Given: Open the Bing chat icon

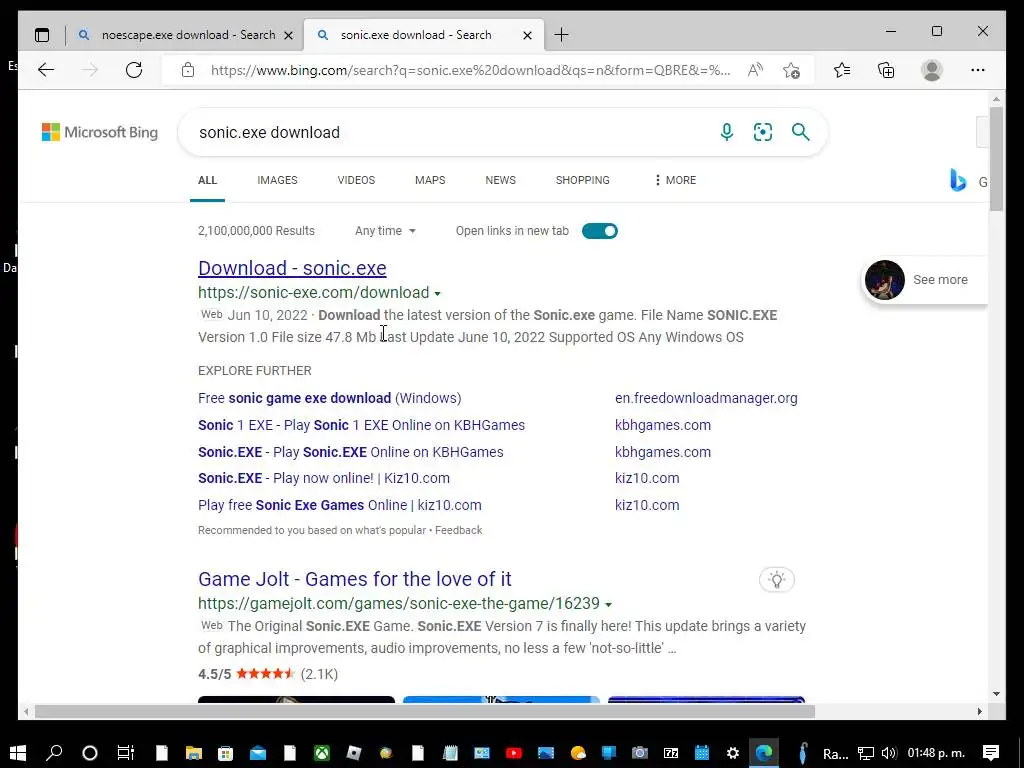Looking at the screenshot, I should tap(958, 180).
